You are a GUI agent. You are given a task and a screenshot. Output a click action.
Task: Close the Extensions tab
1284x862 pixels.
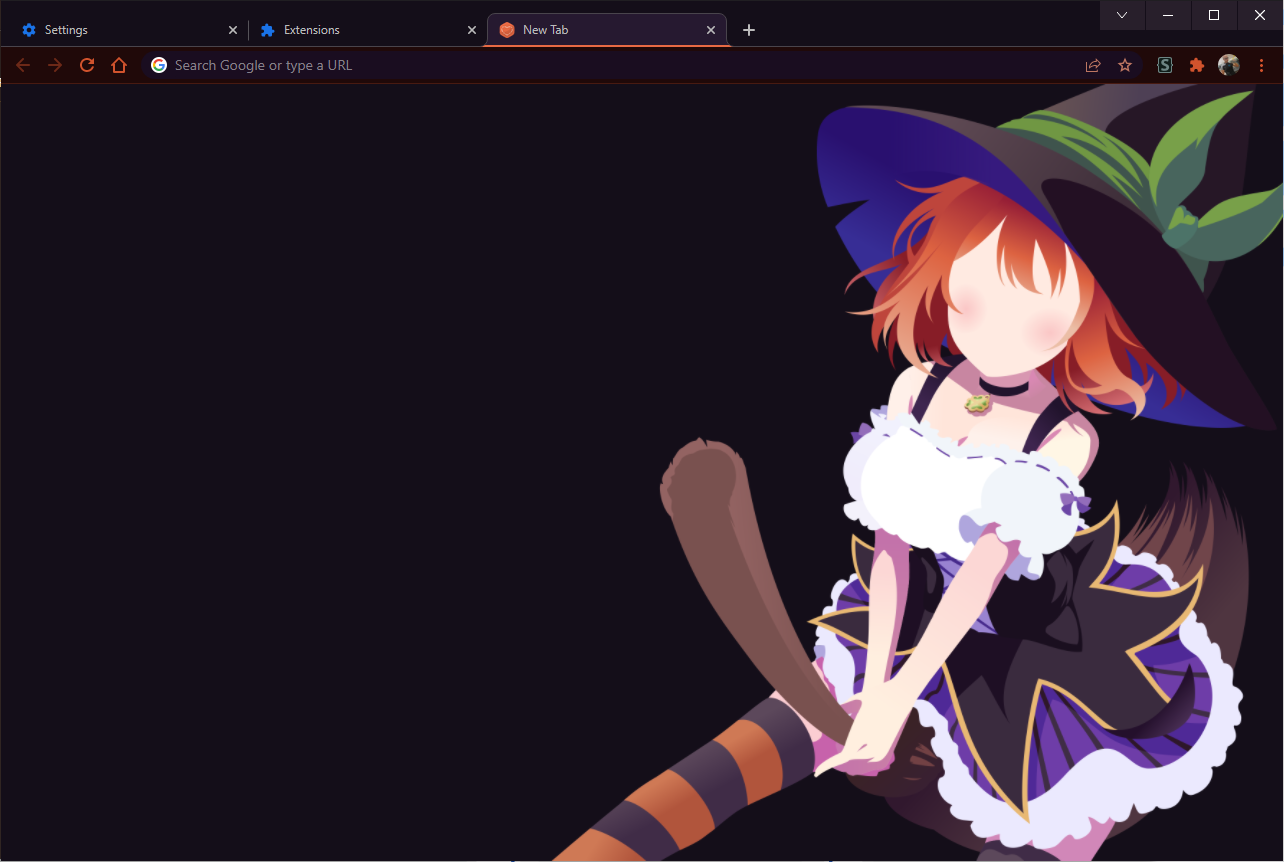[472, 30]
